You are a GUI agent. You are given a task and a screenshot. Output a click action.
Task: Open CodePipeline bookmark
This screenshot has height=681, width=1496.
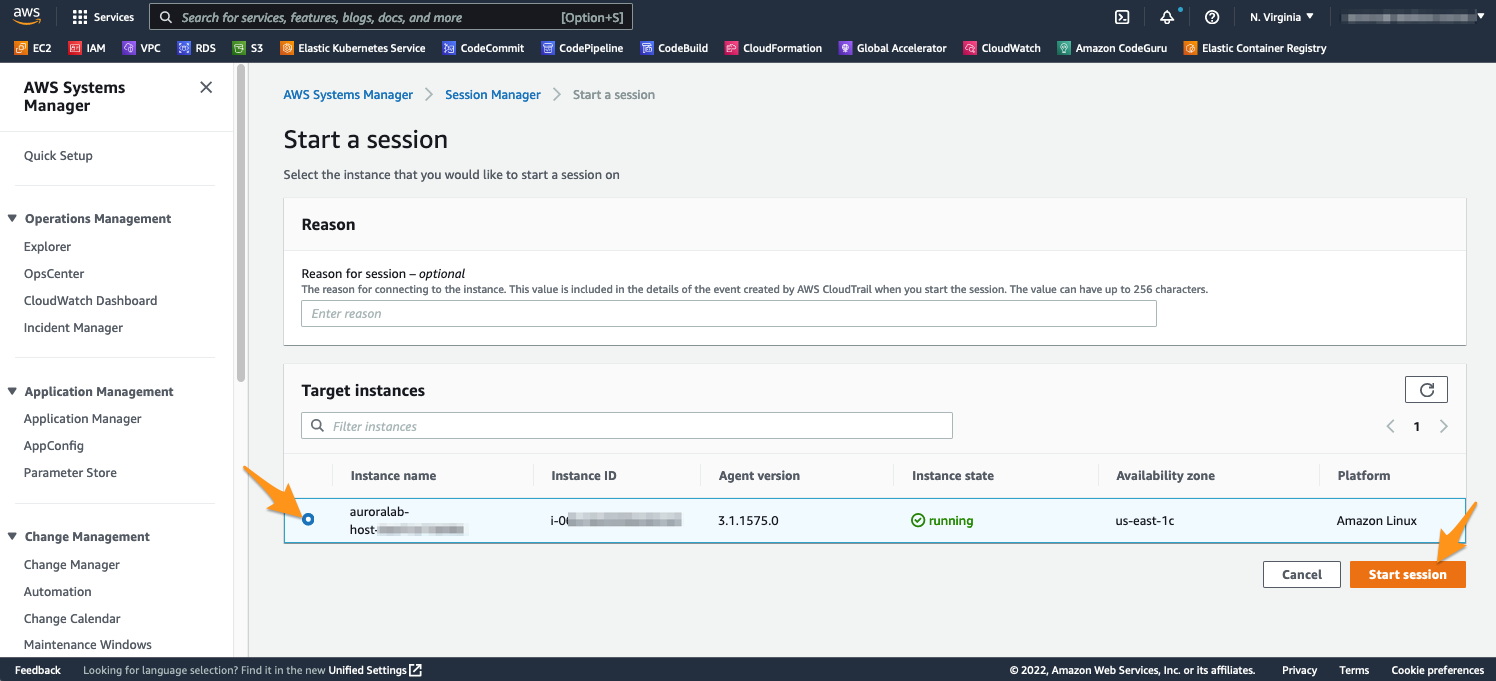click(x=582, y=48)
